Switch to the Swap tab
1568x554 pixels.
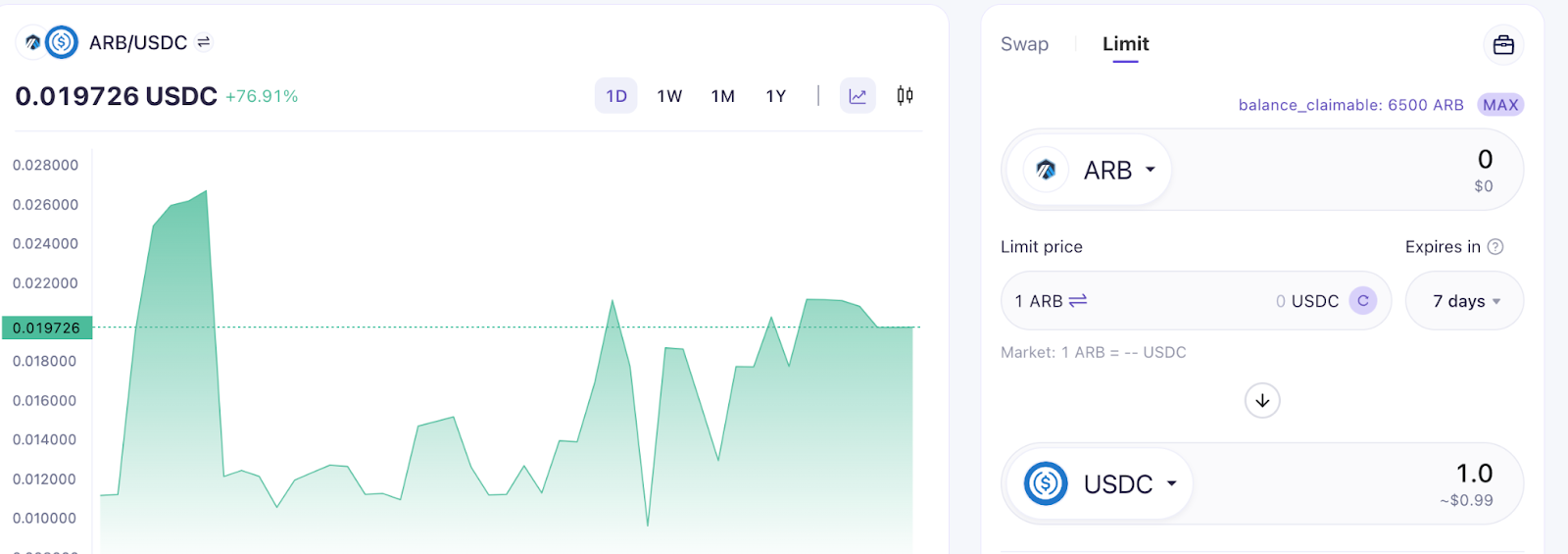[1024, 44]
